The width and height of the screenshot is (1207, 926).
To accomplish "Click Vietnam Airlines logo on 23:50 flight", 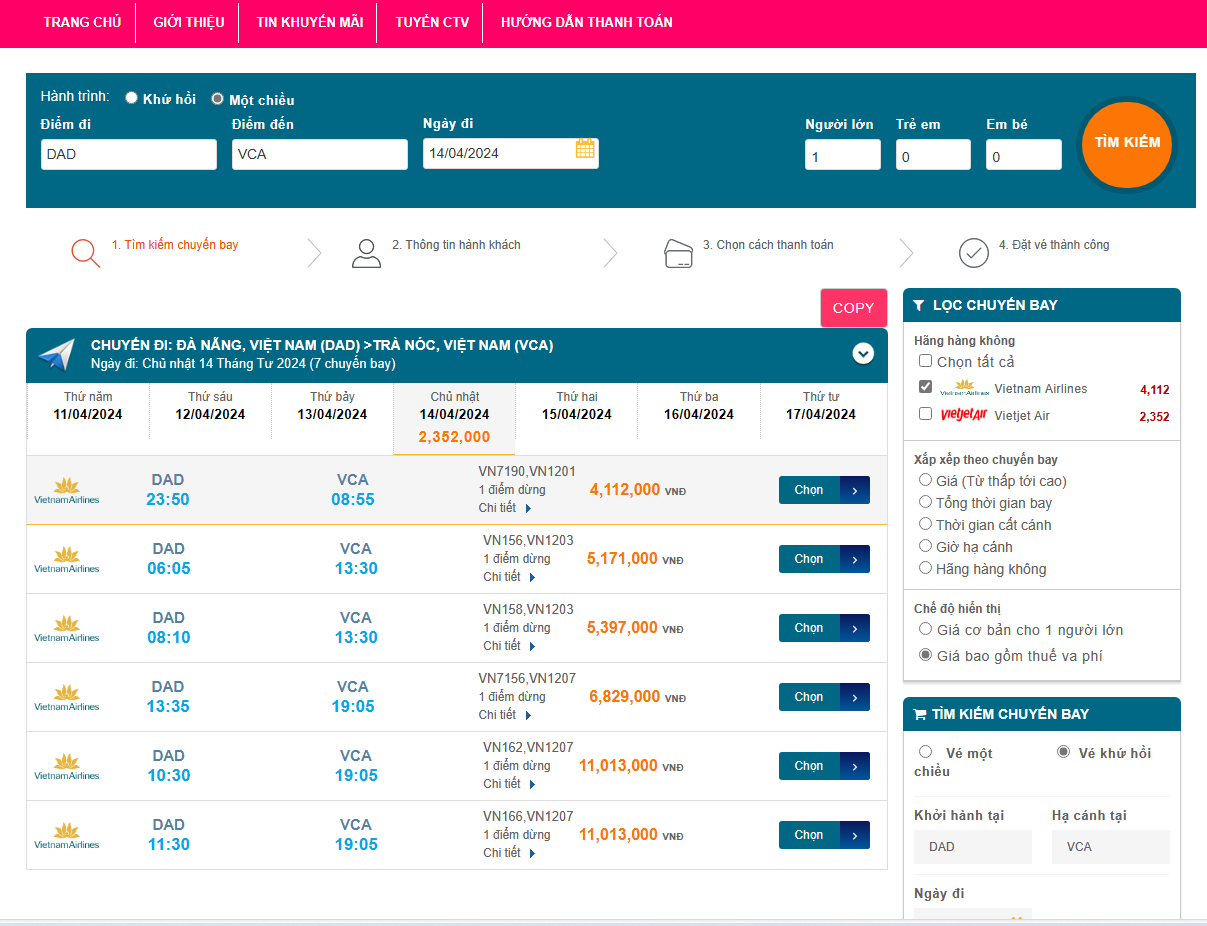I will tap(67, 490).
